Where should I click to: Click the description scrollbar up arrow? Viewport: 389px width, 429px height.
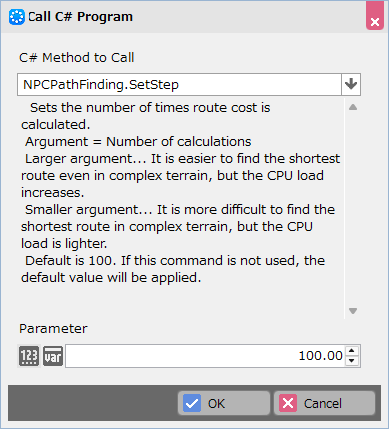[353, 107]
